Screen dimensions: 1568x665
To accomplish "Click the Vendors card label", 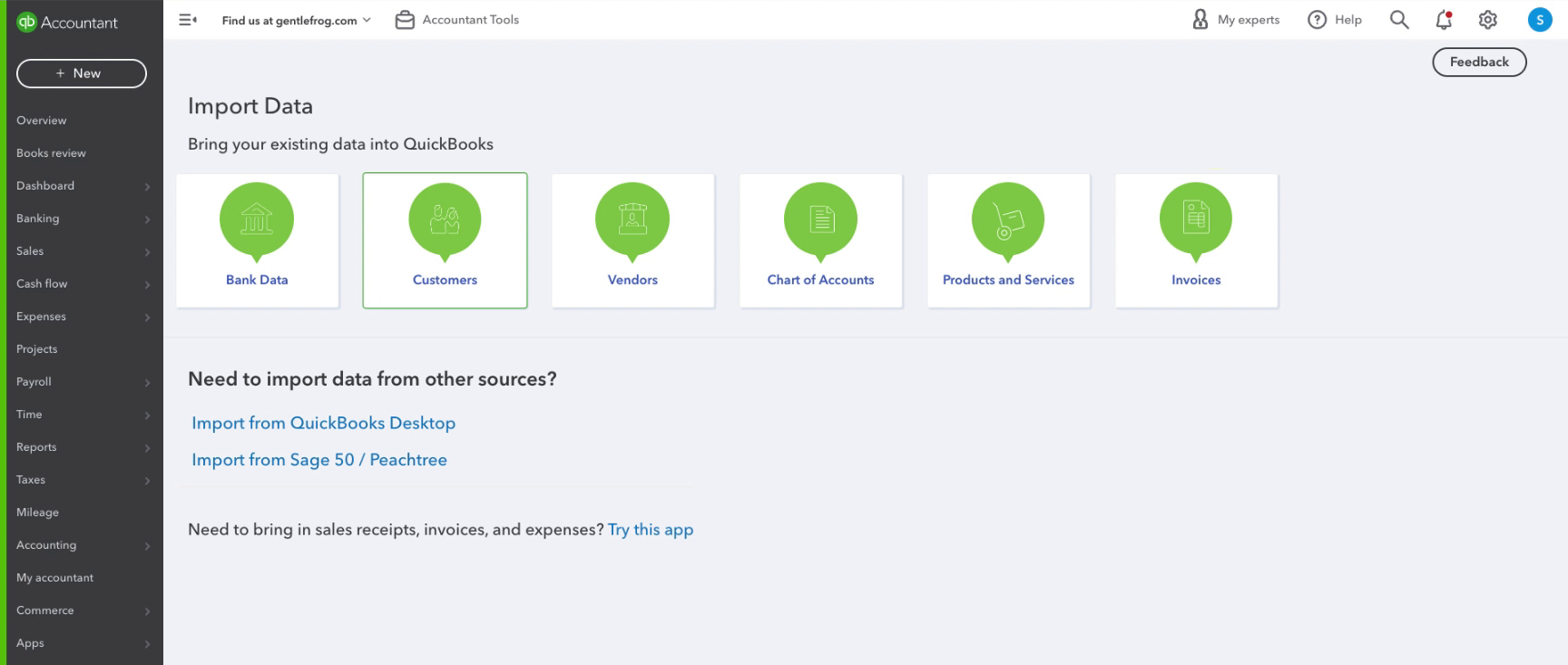I will point(632,280).
